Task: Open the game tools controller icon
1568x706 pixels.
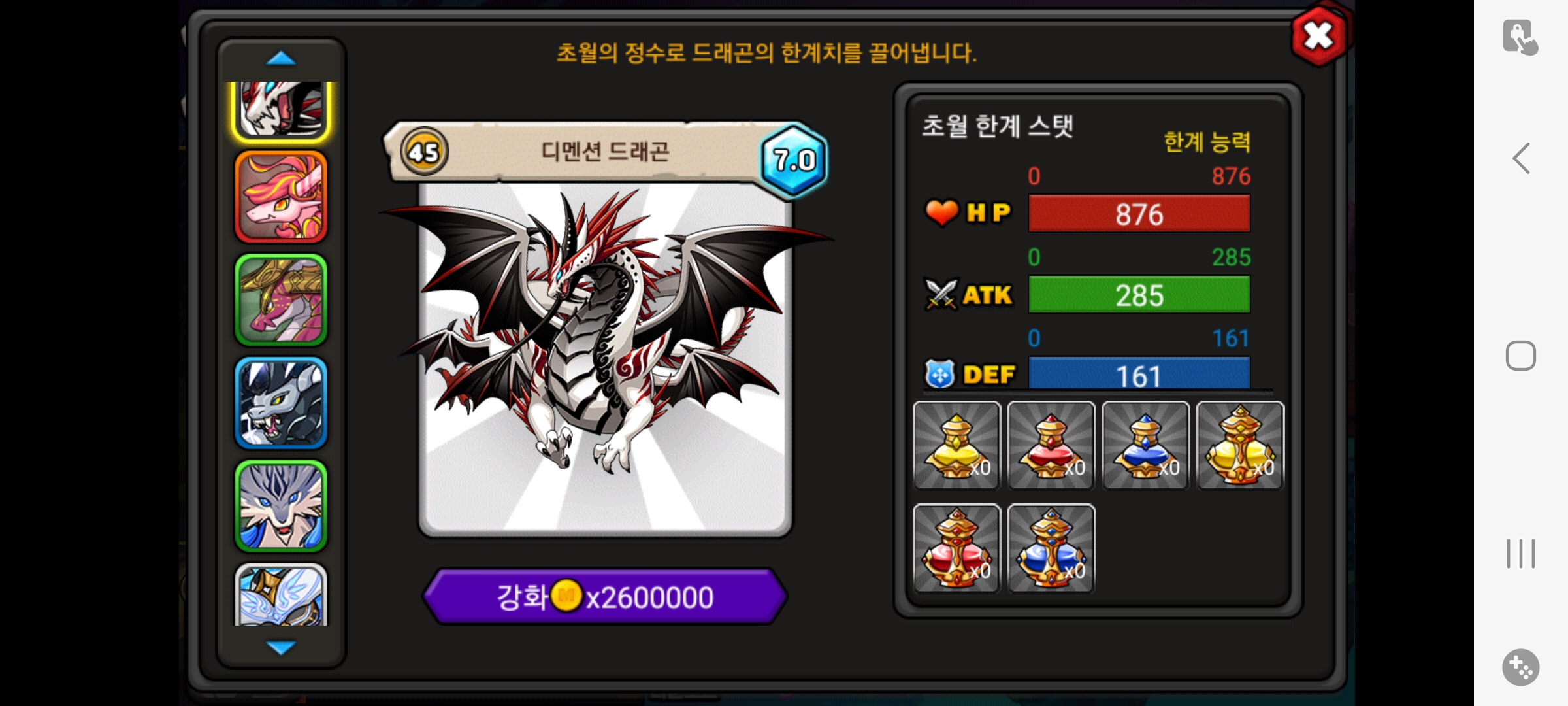Action: (1520, 667)
